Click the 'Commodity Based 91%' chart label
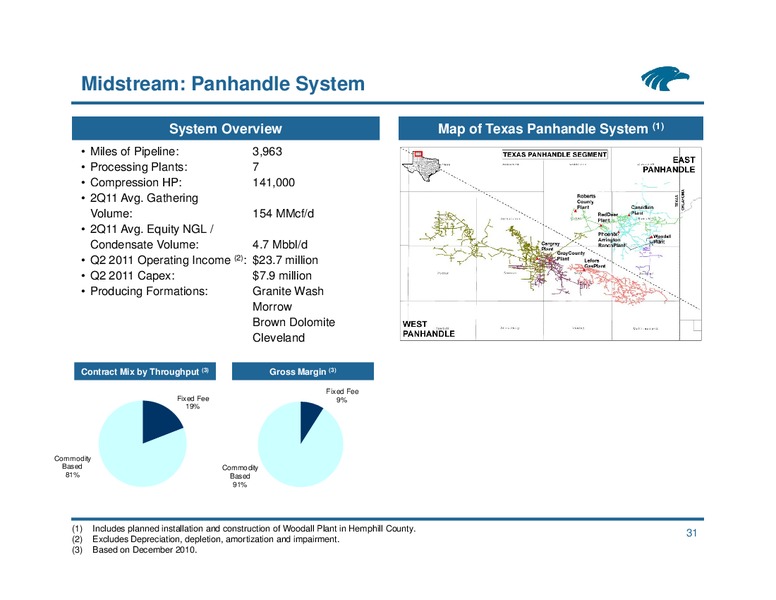776x600 pixels. (240, 476)
